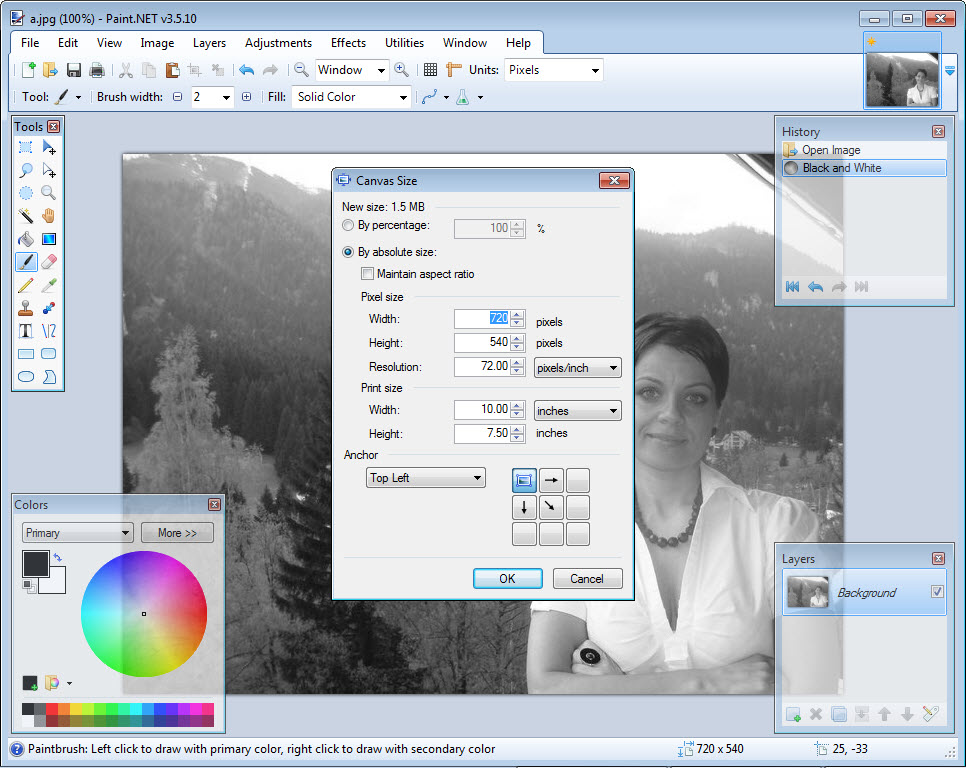This screenshot has width=966, height=768.
Task: Open the Utilities menu
Action: tap(404, 43)
